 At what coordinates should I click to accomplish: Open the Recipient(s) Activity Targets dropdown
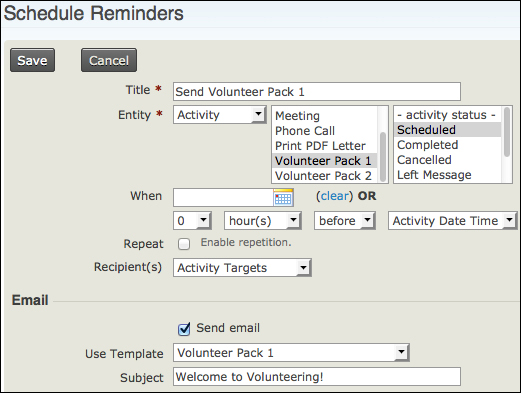[x=242, y=268]
